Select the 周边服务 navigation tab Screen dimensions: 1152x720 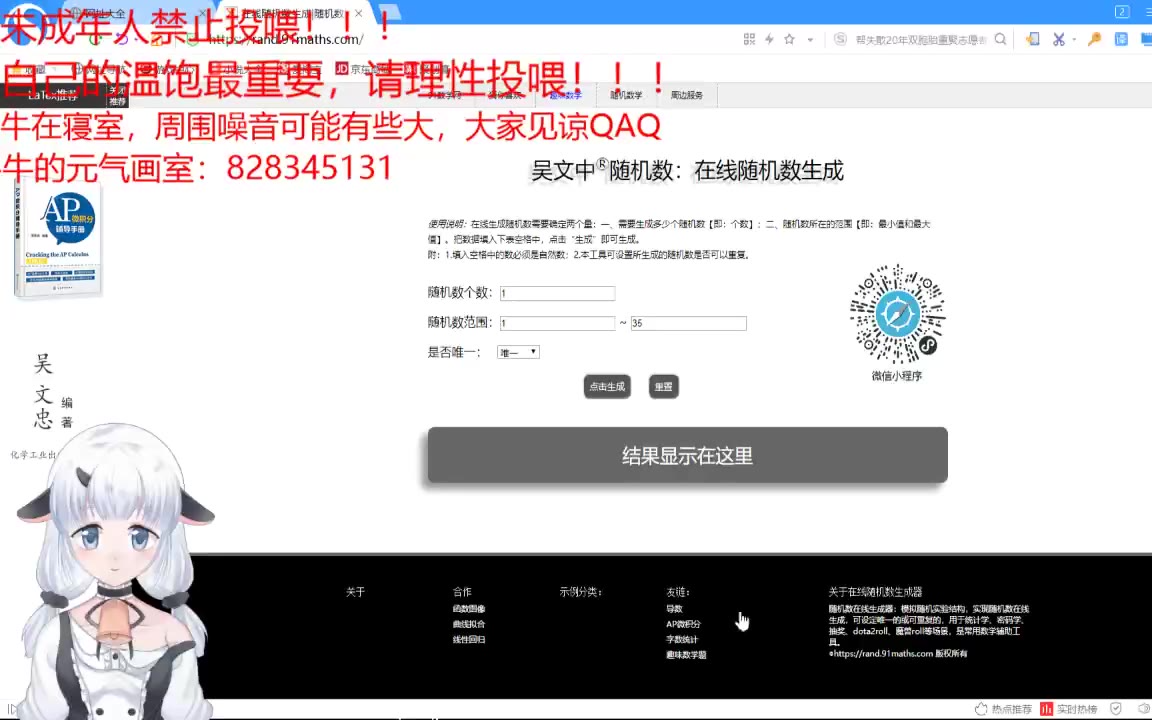[x=686, y=96]
